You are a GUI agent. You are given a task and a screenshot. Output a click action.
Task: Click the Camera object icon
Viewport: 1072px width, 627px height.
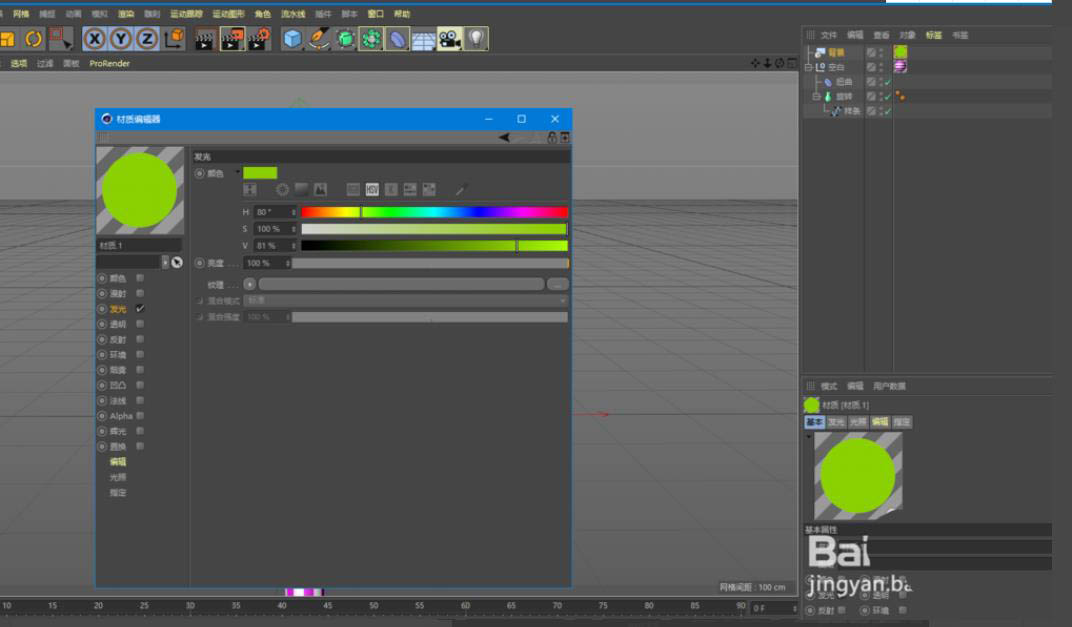[x=449, y=39]
